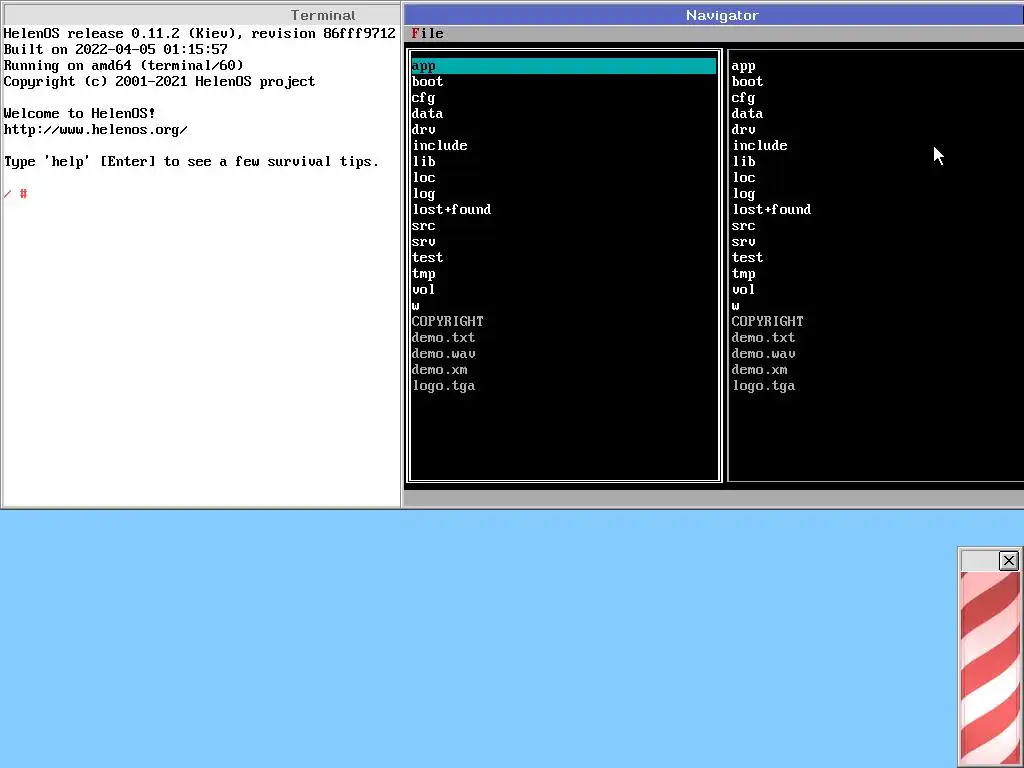Select include directory in left panel
The height and width of the screenshot is (768, 1024).
tap(440, 146)
